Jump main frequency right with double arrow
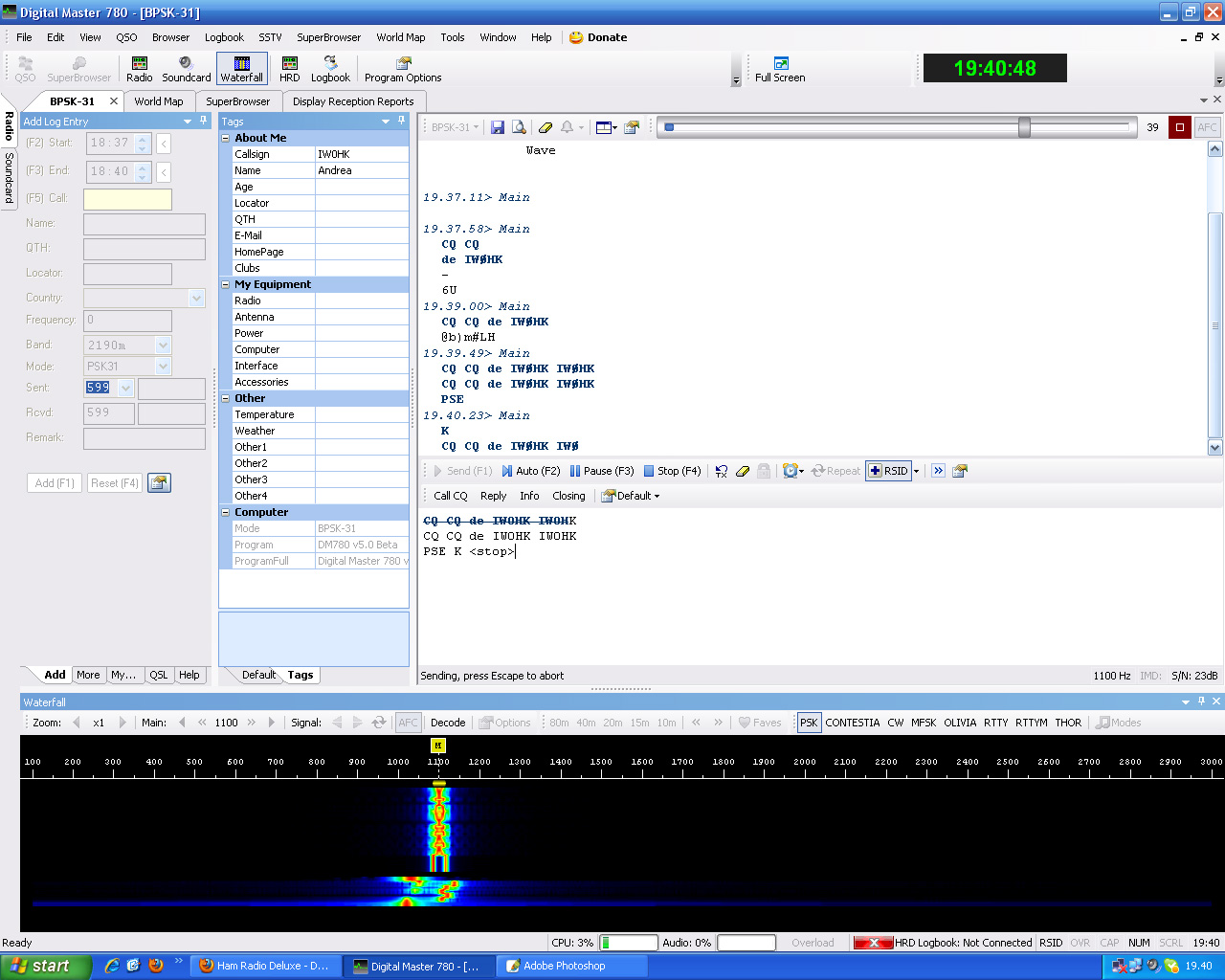Image resolution: width=1225 pixels, height=980 pixels. (x=252, y=723)
